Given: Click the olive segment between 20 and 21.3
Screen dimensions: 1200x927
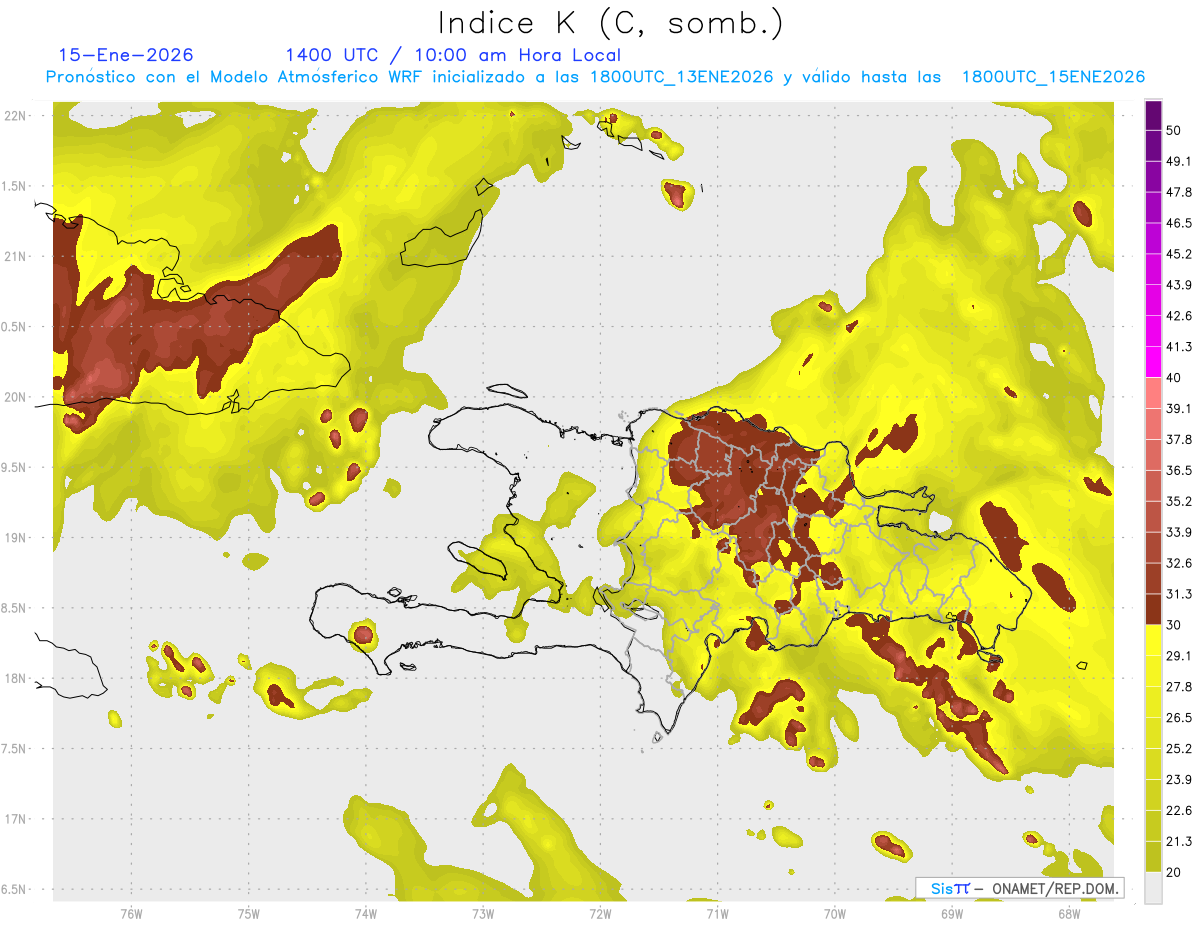Looking at the screenshot, I should [1153, 857].
